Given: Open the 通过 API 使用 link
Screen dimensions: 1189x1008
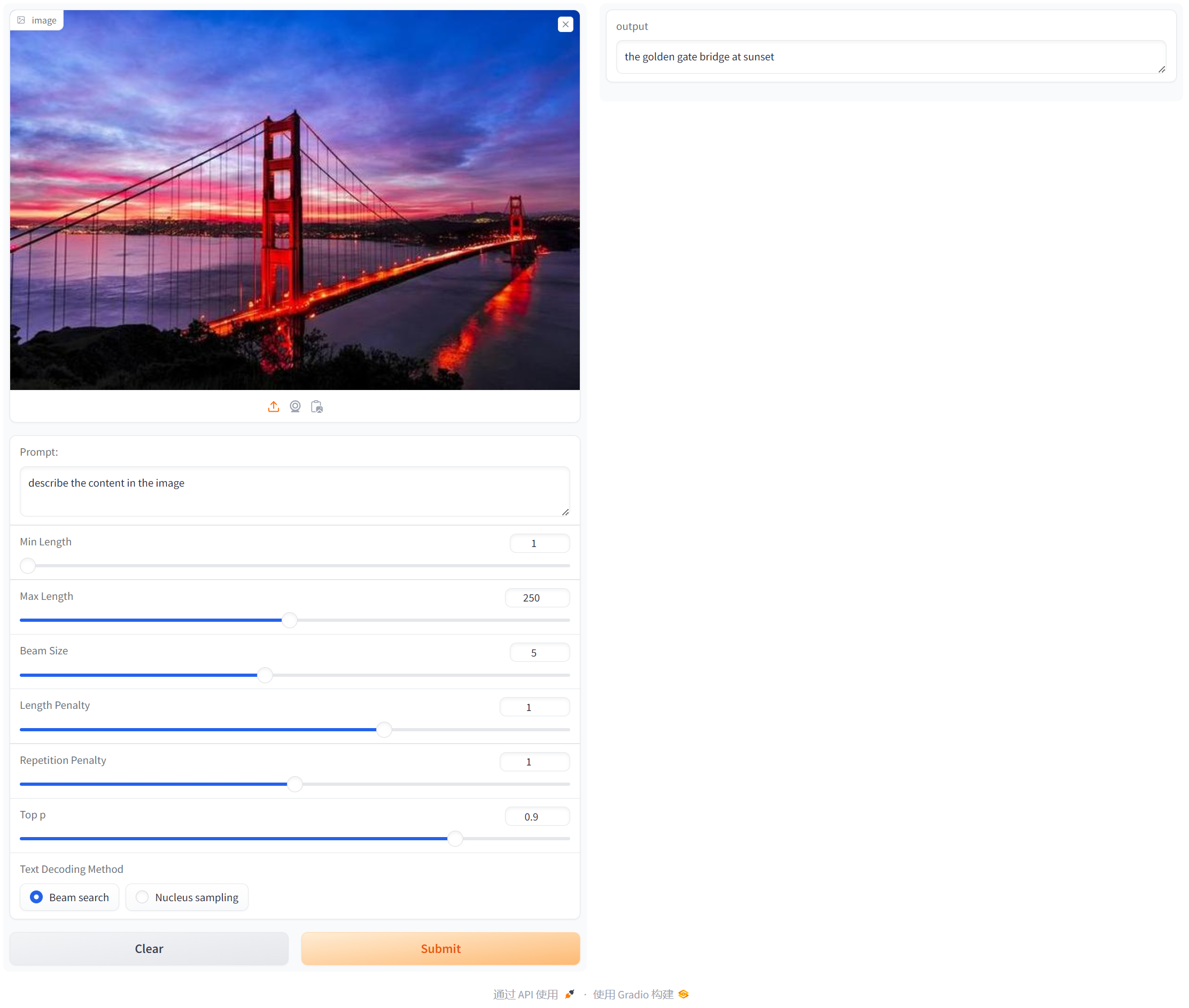Looking at the screenshot, I should (x=525, y=994).
